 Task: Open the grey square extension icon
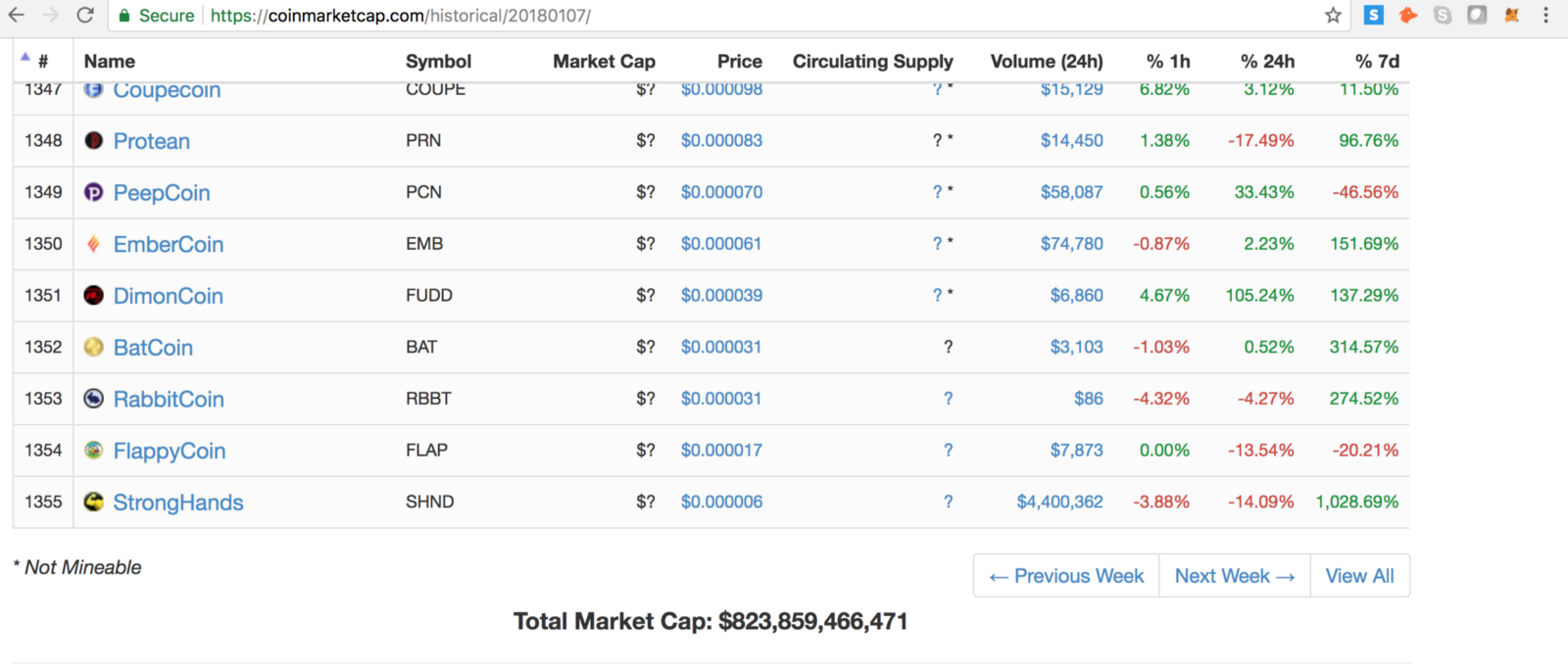coord(1477,15)
